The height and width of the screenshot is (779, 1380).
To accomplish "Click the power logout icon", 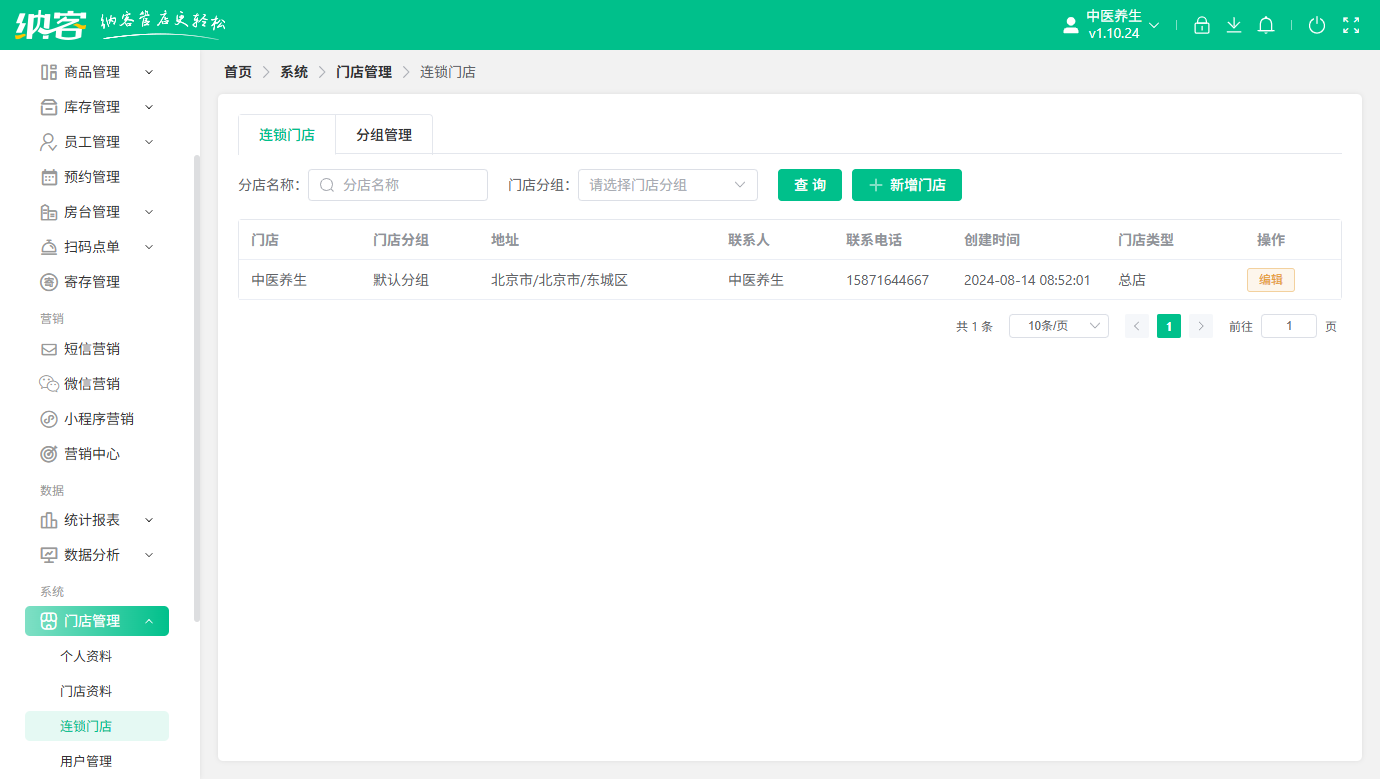I will tap(1317, 25).
